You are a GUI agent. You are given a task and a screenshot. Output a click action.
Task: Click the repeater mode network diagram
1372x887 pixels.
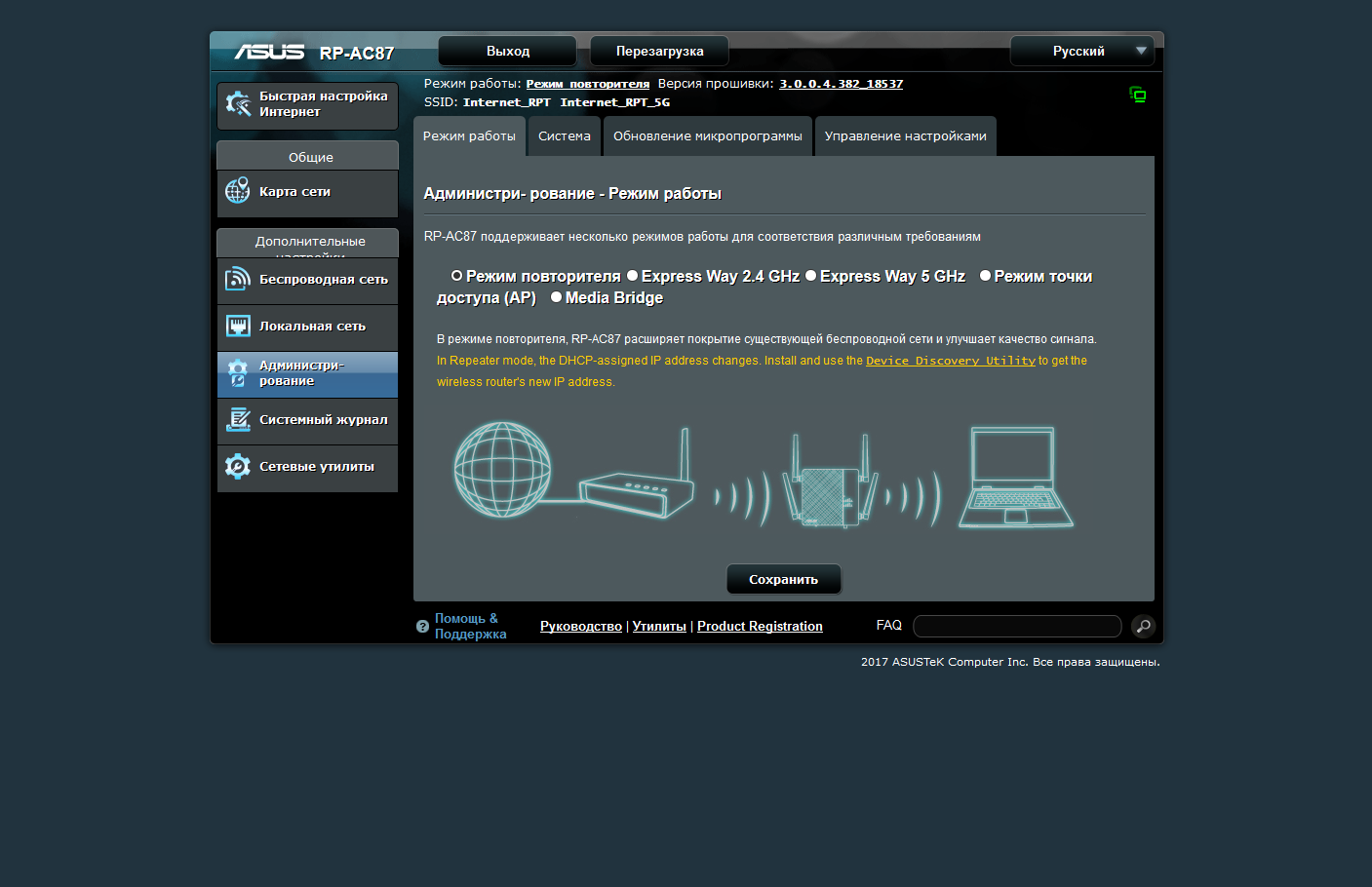(x=764, y=478)
